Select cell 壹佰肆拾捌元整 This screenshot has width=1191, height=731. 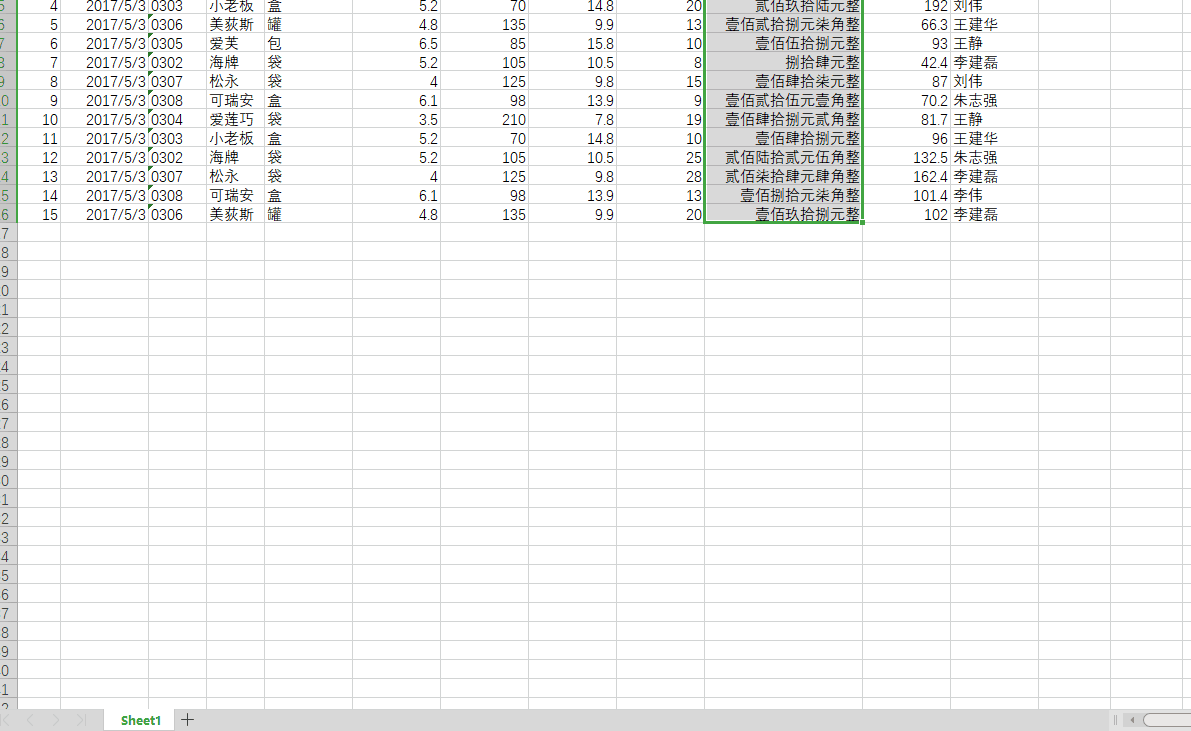(784, 138)
